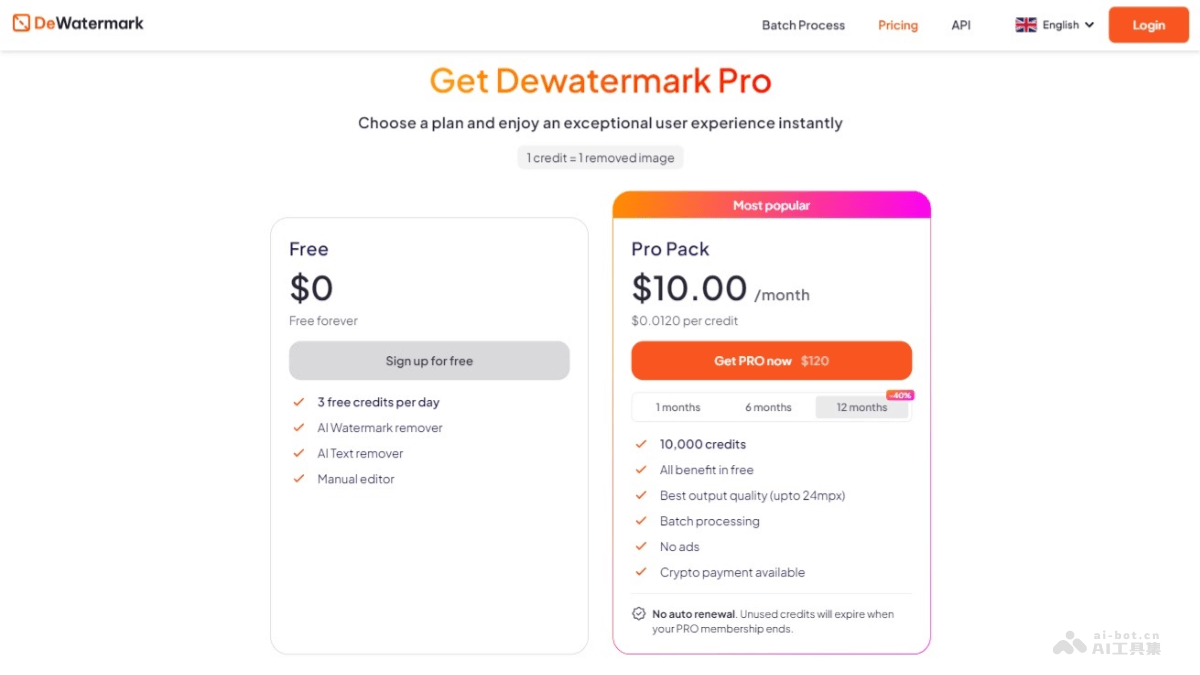Select the 1 months billing option
Image resolution: width=1200 pixels, height=675 pixels.
pos(679,407)
